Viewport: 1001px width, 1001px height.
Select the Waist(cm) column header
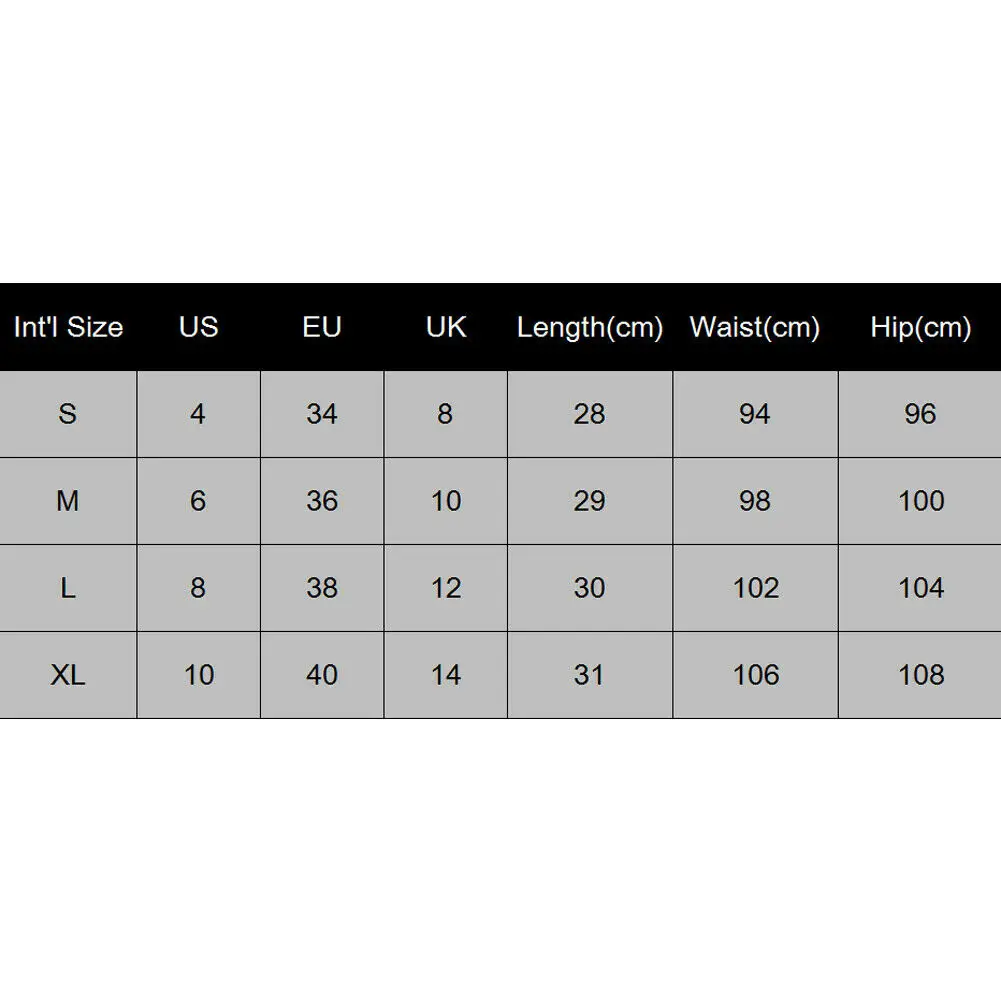[x=755, y=327]
